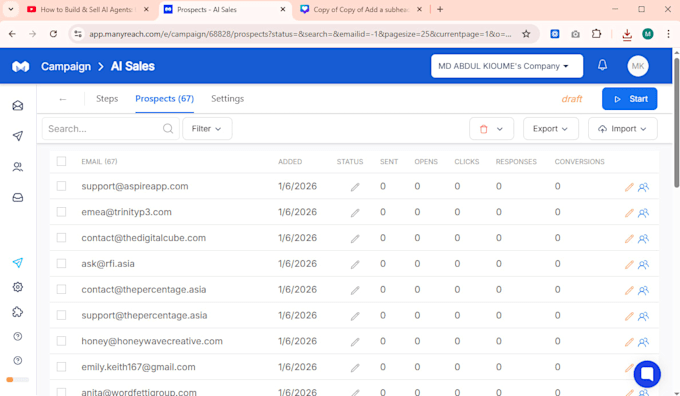The image size is (680, 396).
Task: Select the blue paper plane sidebar icon
Action: click(18, 262)
